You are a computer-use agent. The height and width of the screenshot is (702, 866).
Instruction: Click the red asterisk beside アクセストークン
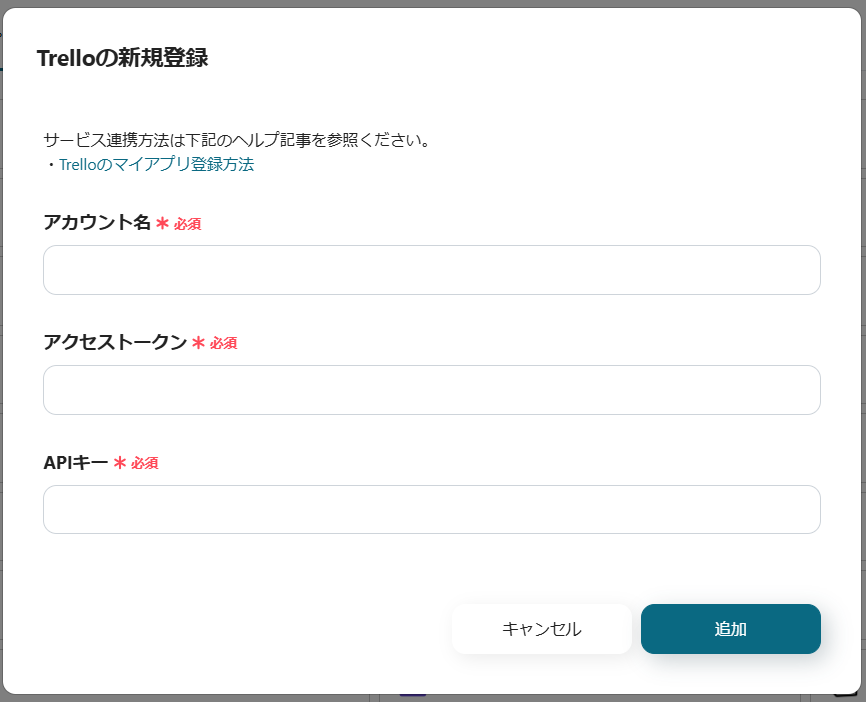click(197, 342)
